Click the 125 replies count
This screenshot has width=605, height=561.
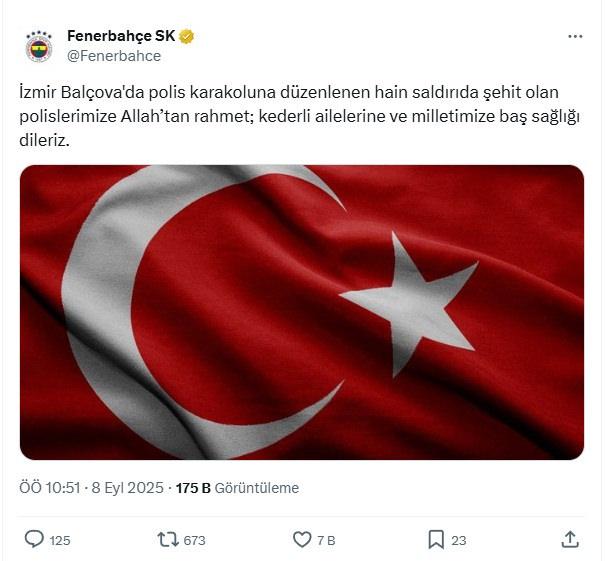tap(60, 541)
